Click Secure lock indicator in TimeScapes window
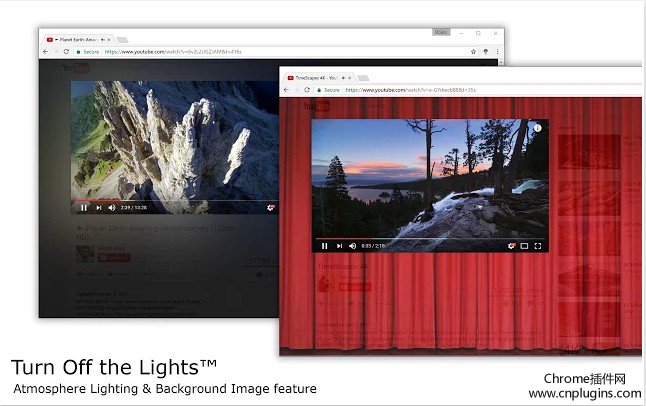The height and width of the screenshot is (406, 646). click(x=329, y=90)
